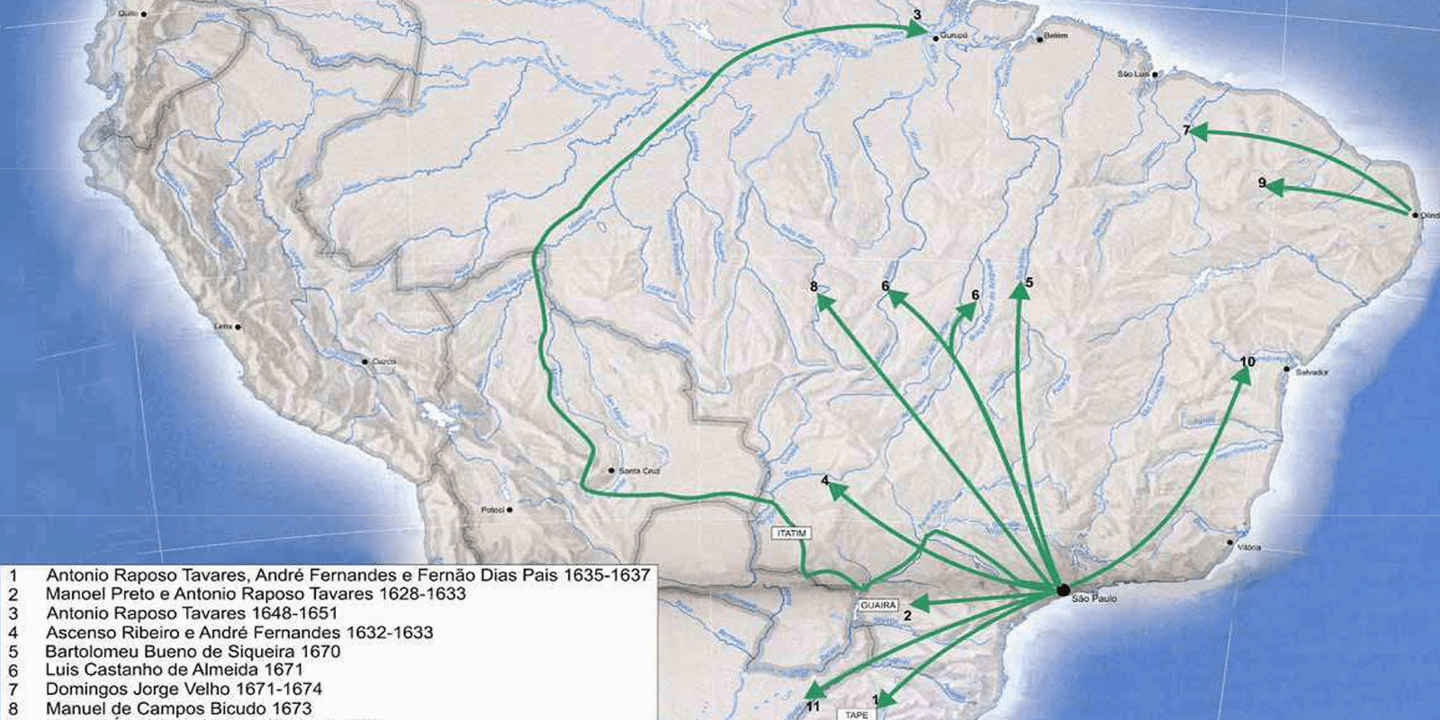The width and height of the screenshot is (1440, 720).
Task: Click route number 8 on the map
Action: point(814,287)
